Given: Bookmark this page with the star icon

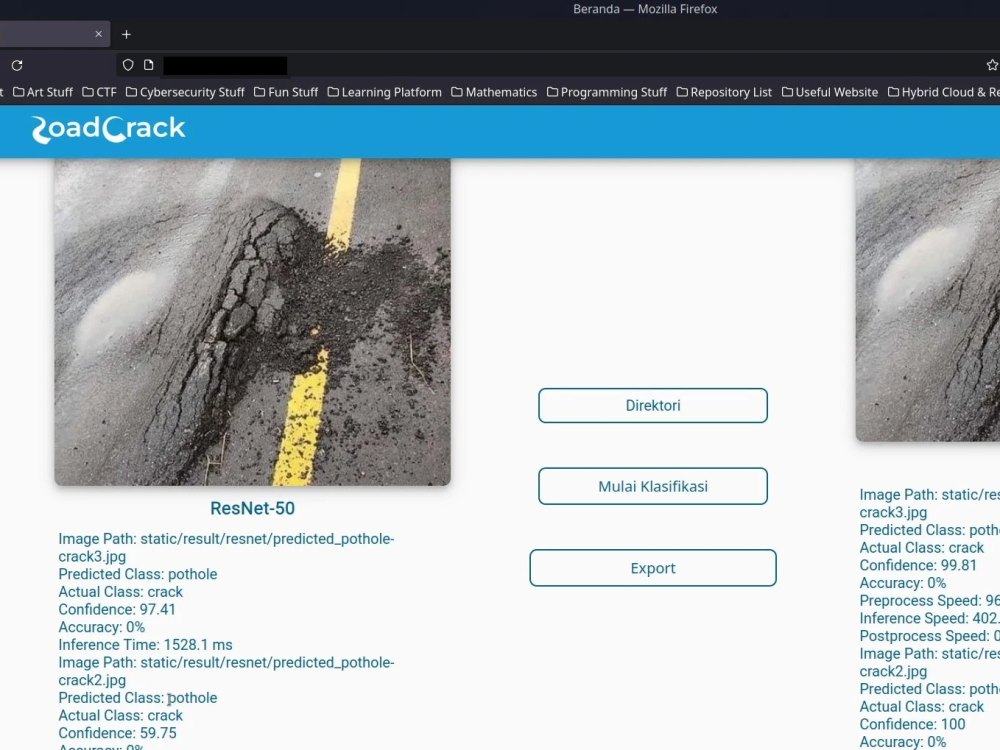Looking at the screenshot, I should [x=992, y=65].
